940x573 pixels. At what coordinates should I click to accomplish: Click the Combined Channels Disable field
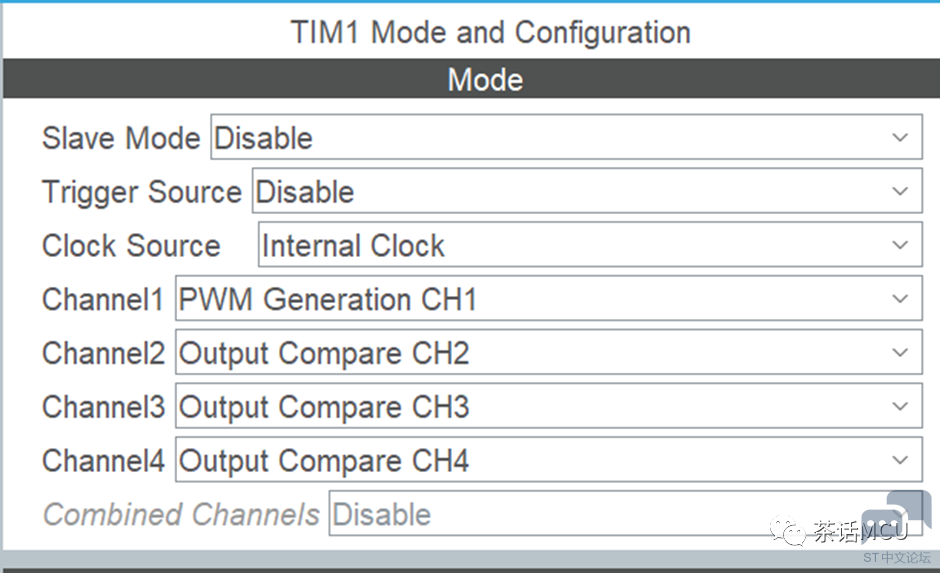pos(625,514)
